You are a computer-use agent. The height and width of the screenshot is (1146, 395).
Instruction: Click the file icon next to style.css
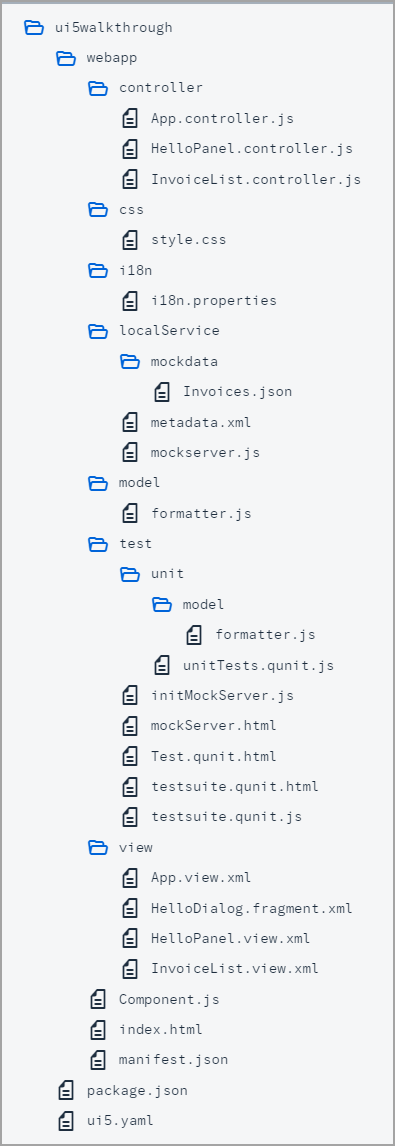130,240
